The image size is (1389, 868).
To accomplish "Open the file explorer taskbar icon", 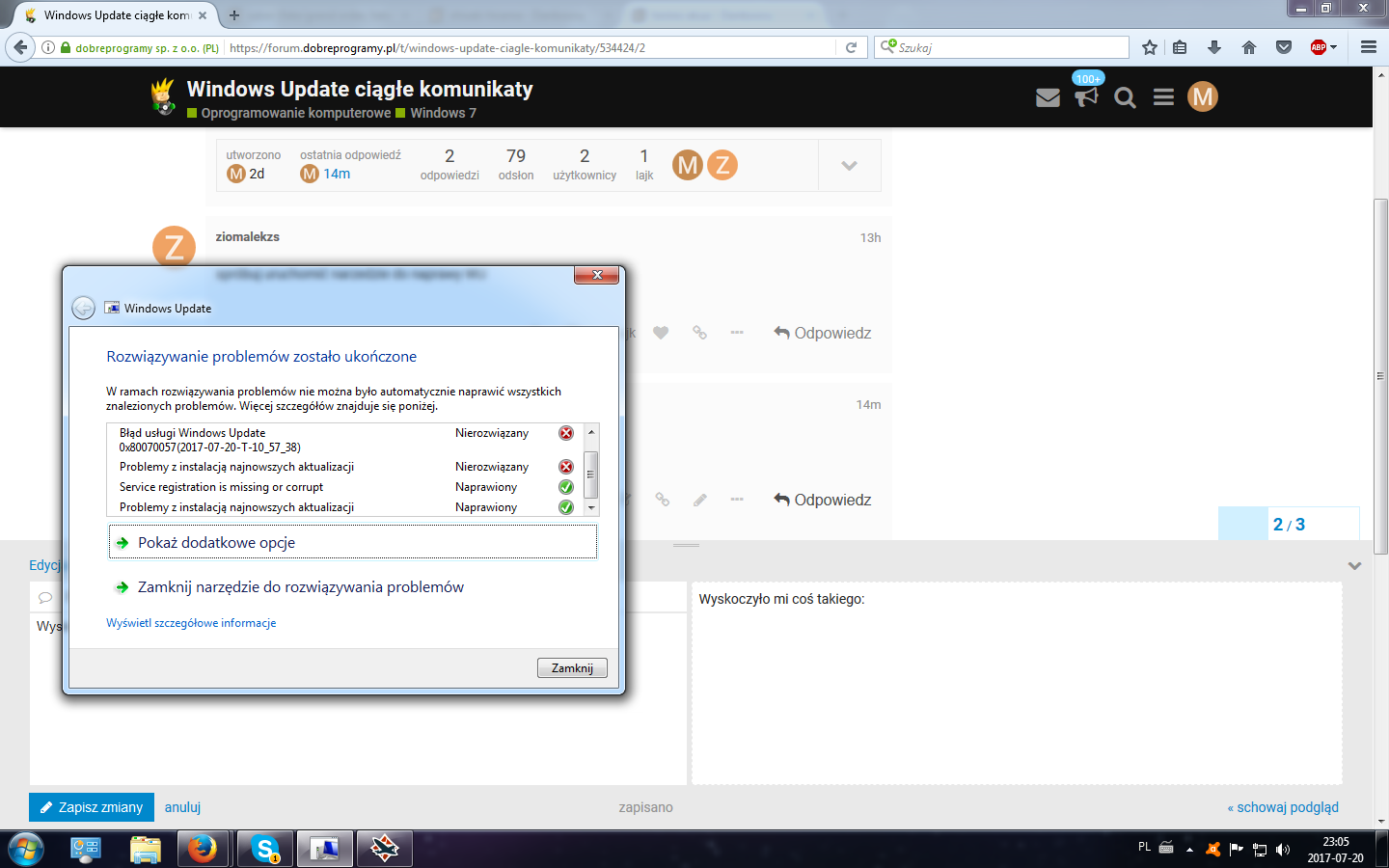I will pyautogui.click(x=145, y=850).
